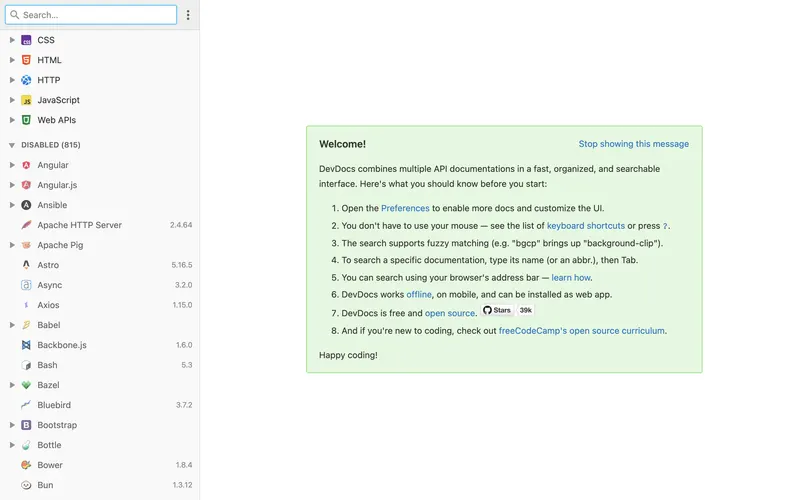The width and height of the screenshot is (800, 500).
Task: Click freeCodeCamp's open source curriculum link
Action: 582,331
